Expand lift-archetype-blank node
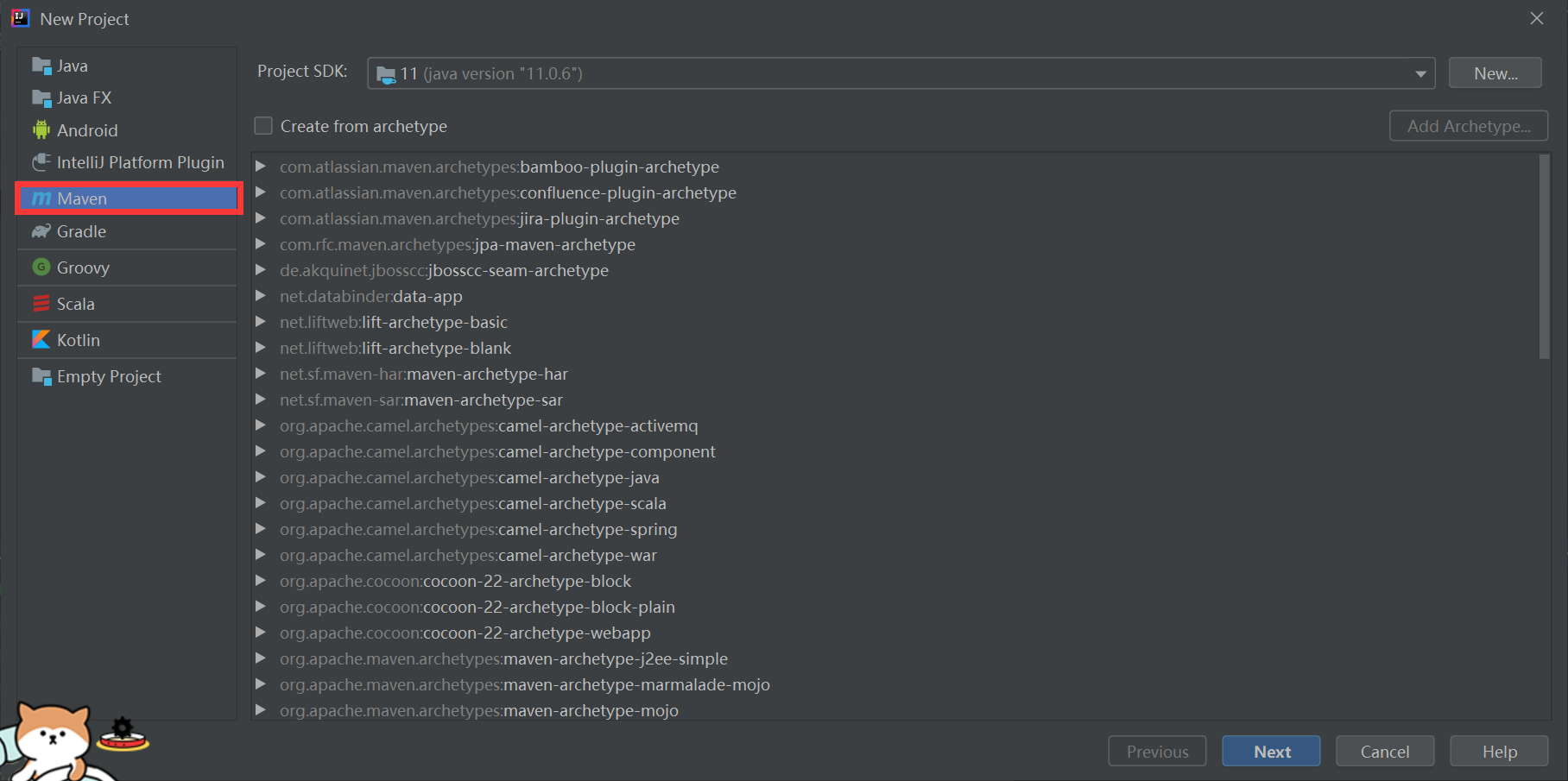 click(260, 348)
